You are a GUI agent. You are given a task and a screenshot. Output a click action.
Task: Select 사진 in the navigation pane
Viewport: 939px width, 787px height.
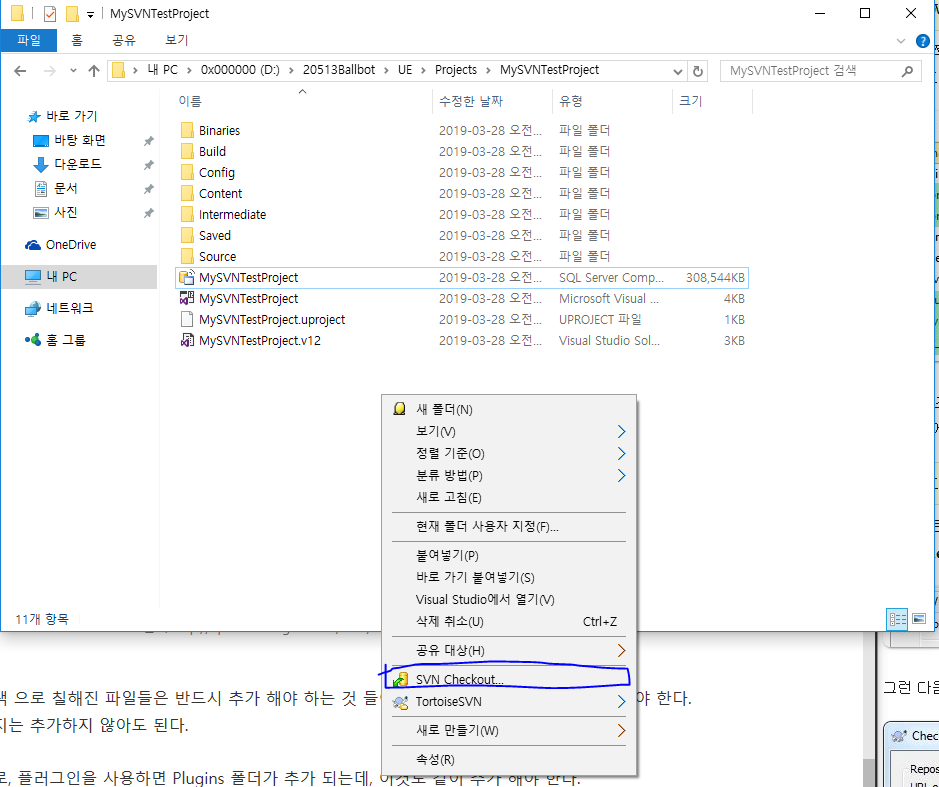click(66, 212)
